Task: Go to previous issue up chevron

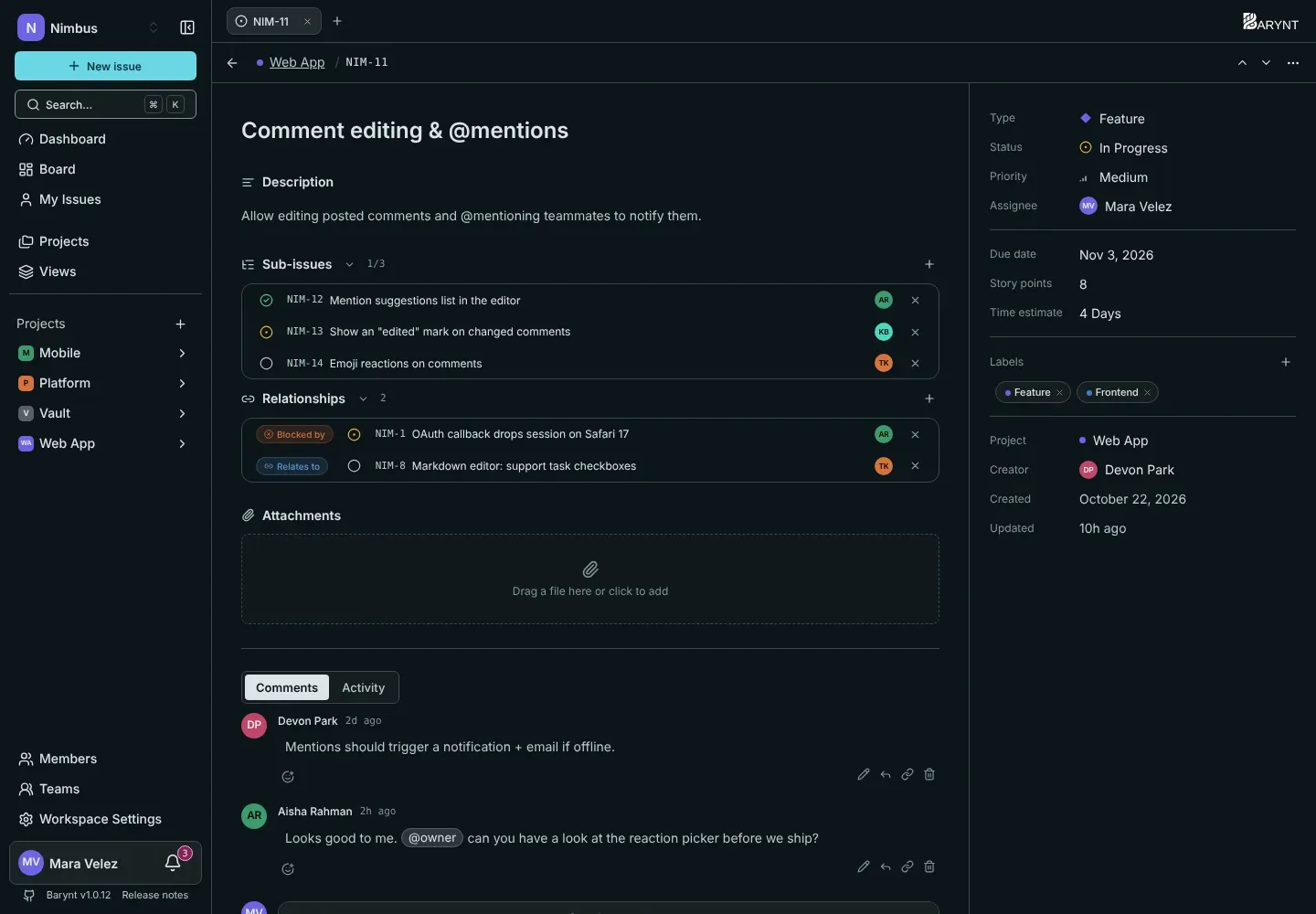Action: [x=1242, y=62]
